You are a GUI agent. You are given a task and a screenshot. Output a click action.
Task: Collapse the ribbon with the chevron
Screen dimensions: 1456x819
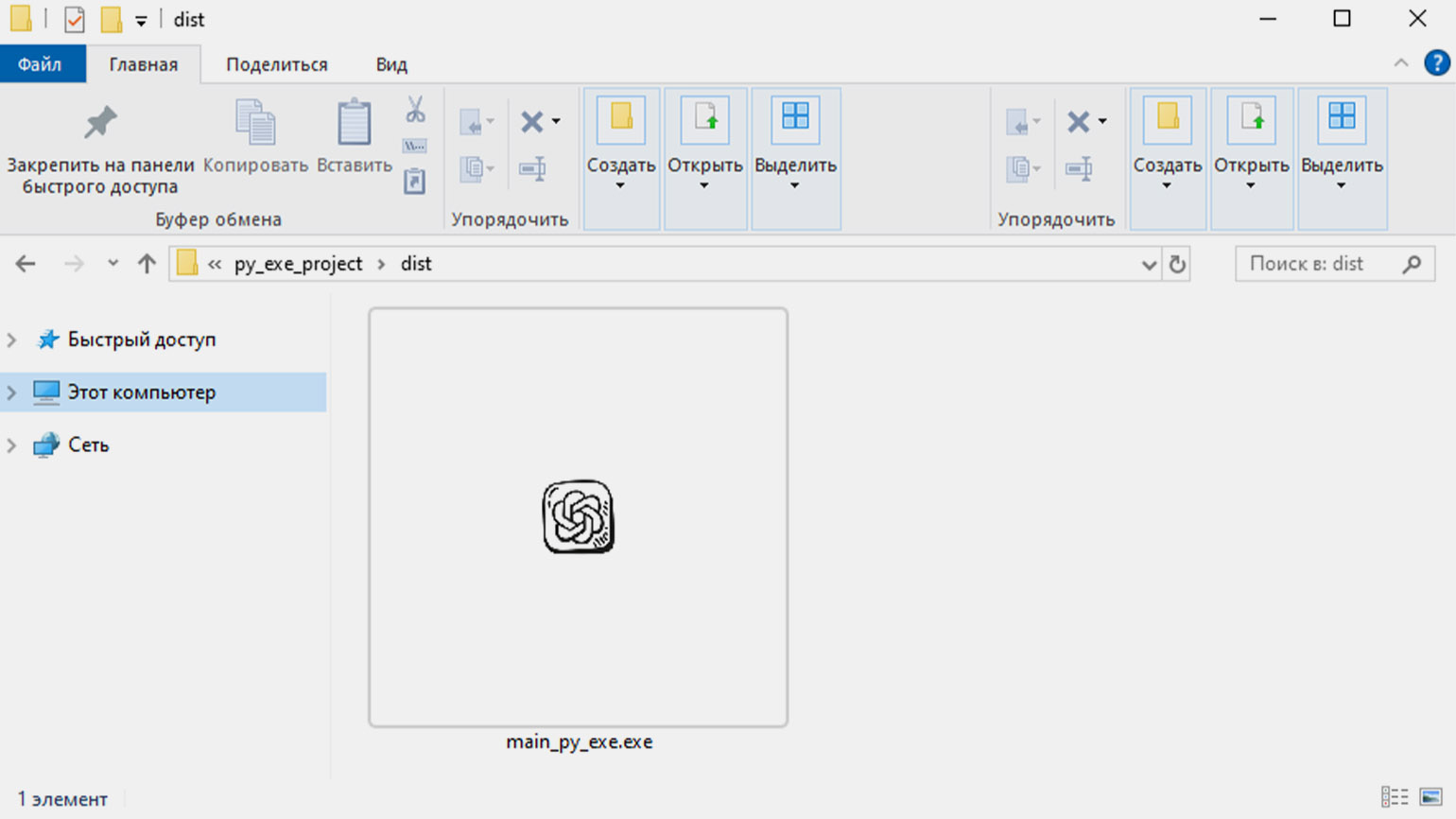click(1401, 63)
